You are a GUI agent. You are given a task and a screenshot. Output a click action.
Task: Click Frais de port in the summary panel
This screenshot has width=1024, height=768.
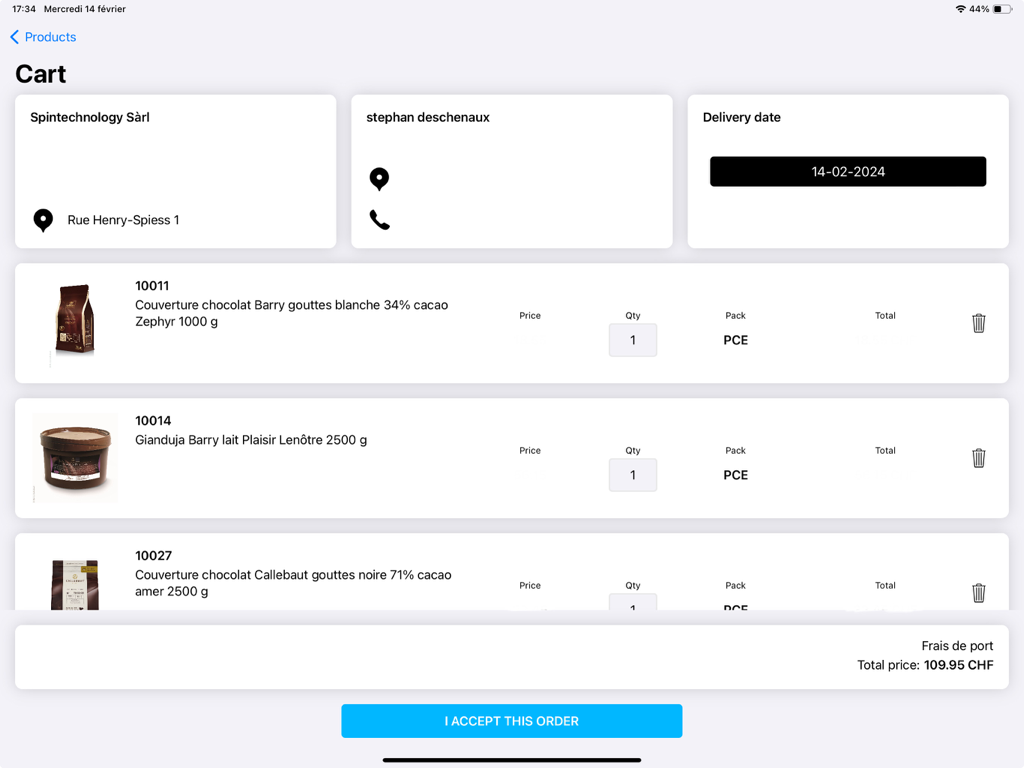point(957,645)
